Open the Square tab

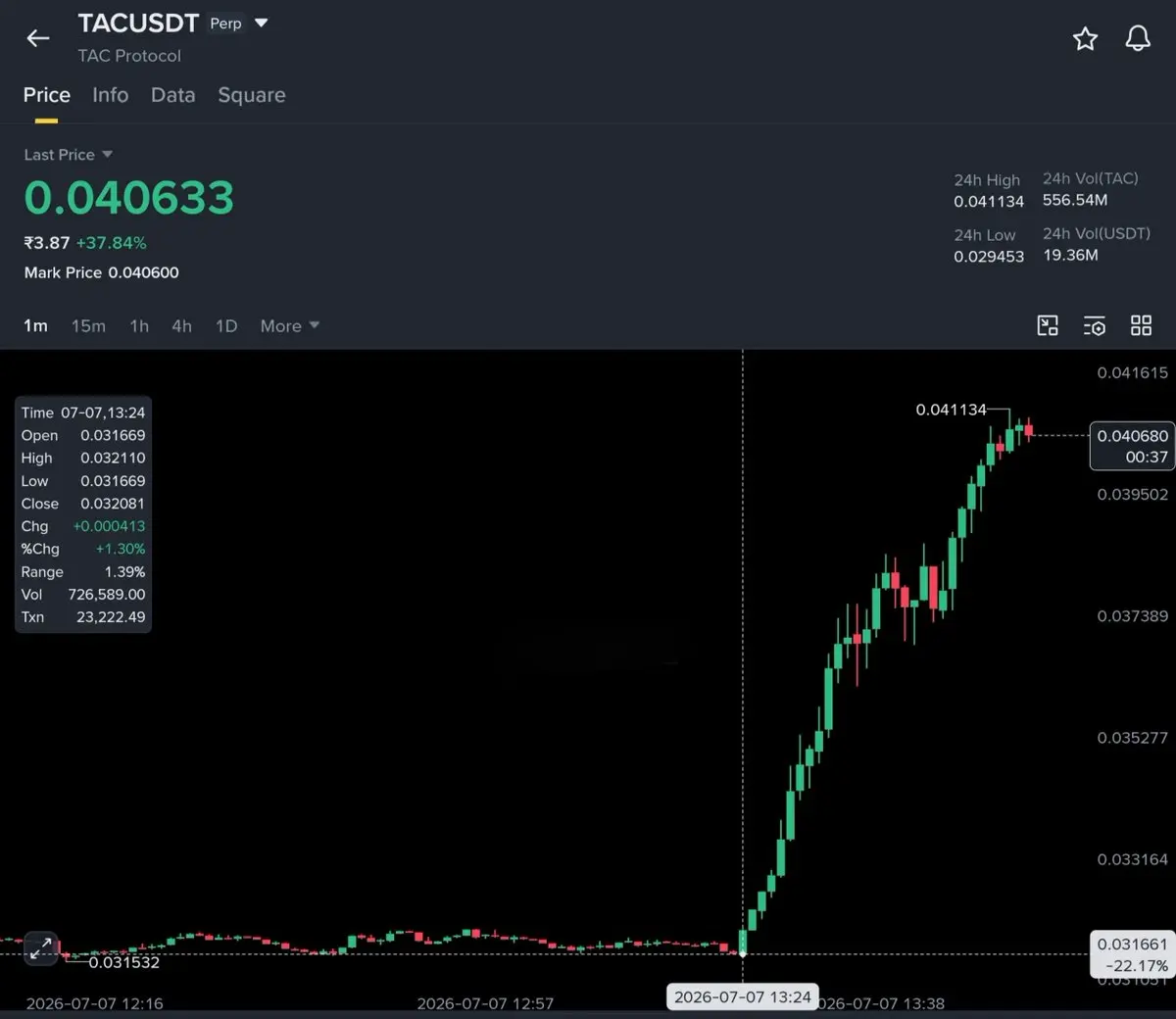(252, 95)
